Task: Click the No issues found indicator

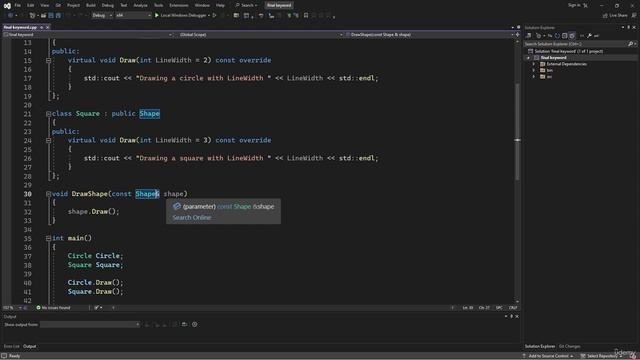Action: [53, 308]
